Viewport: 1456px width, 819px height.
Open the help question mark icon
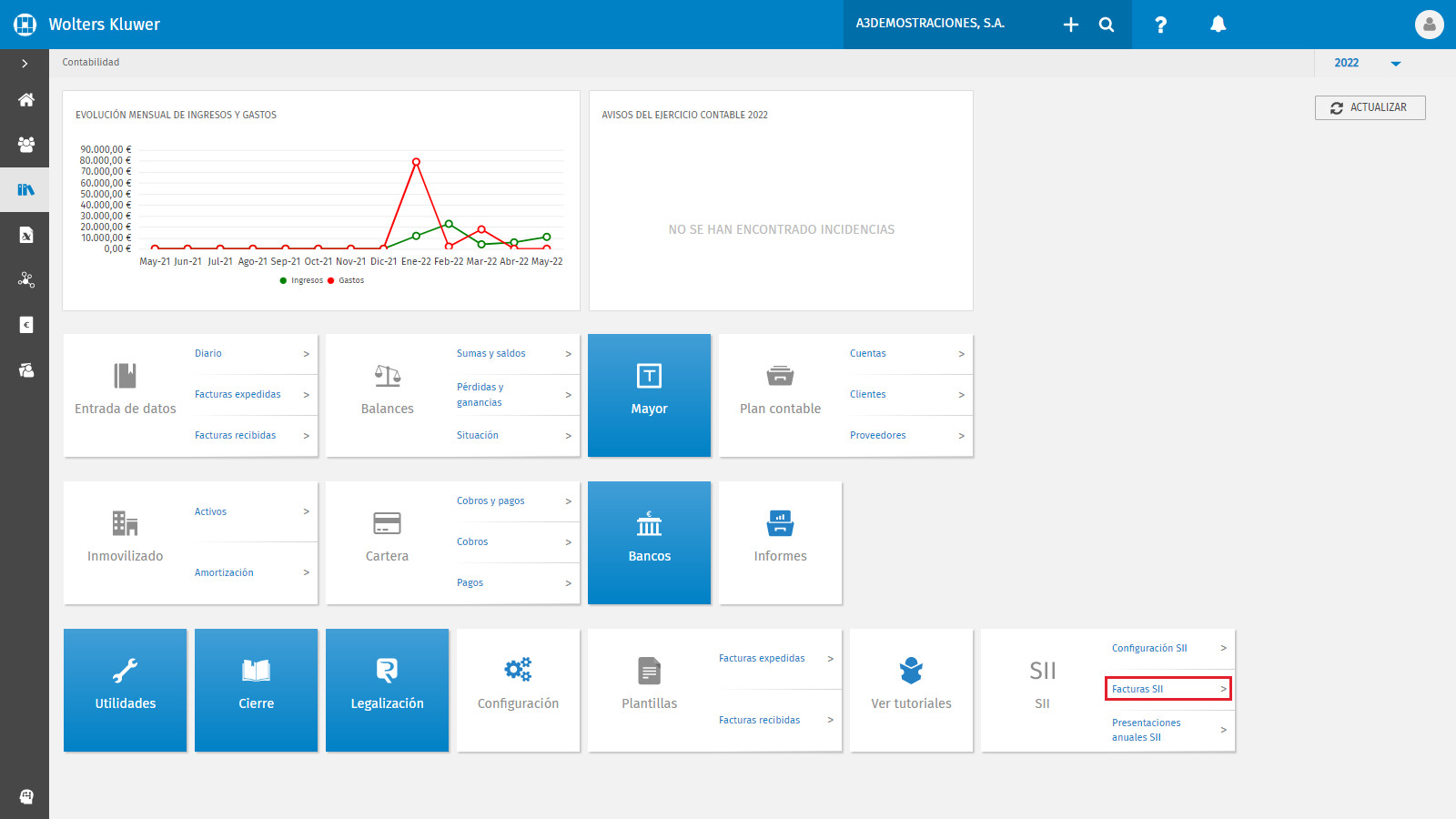pyautogui.click(x=1160, y=25)
